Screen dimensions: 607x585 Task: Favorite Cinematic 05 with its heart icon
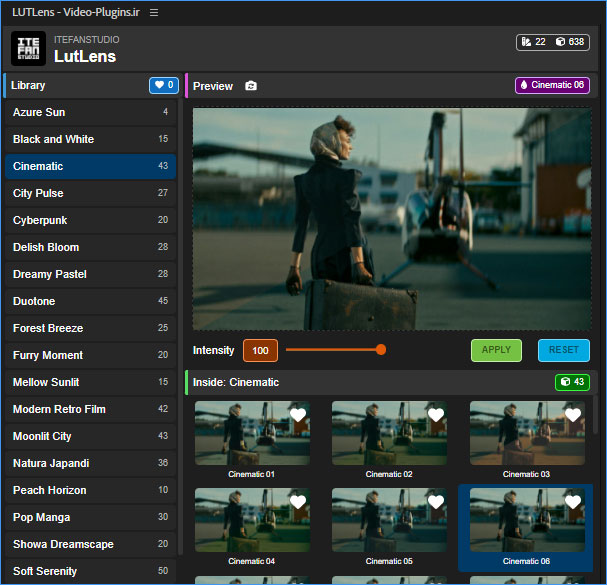(436, 502)
